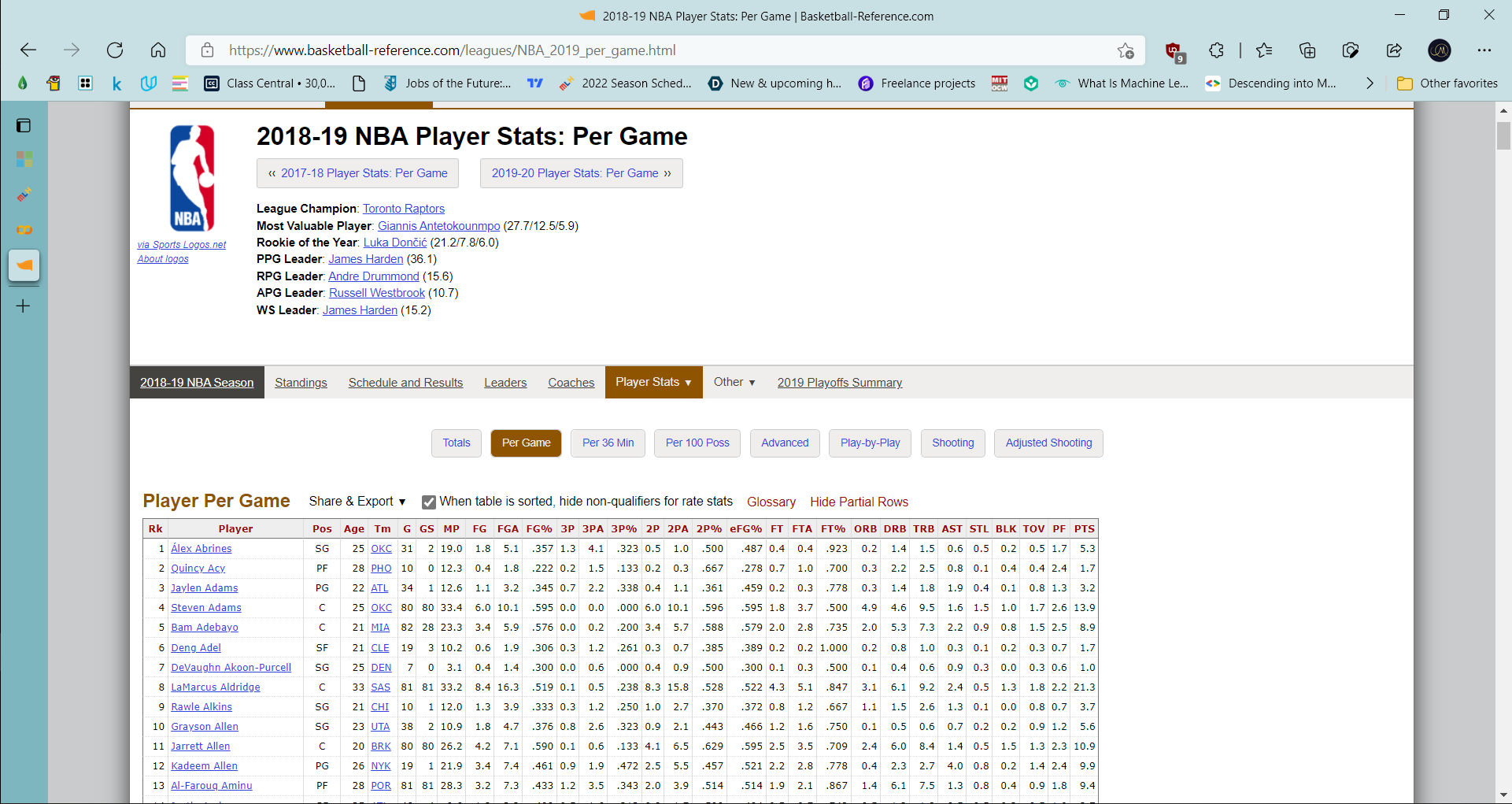Click Hide Partial Rows
Screen dimensions: 1512x804
(x=860, y=502)
